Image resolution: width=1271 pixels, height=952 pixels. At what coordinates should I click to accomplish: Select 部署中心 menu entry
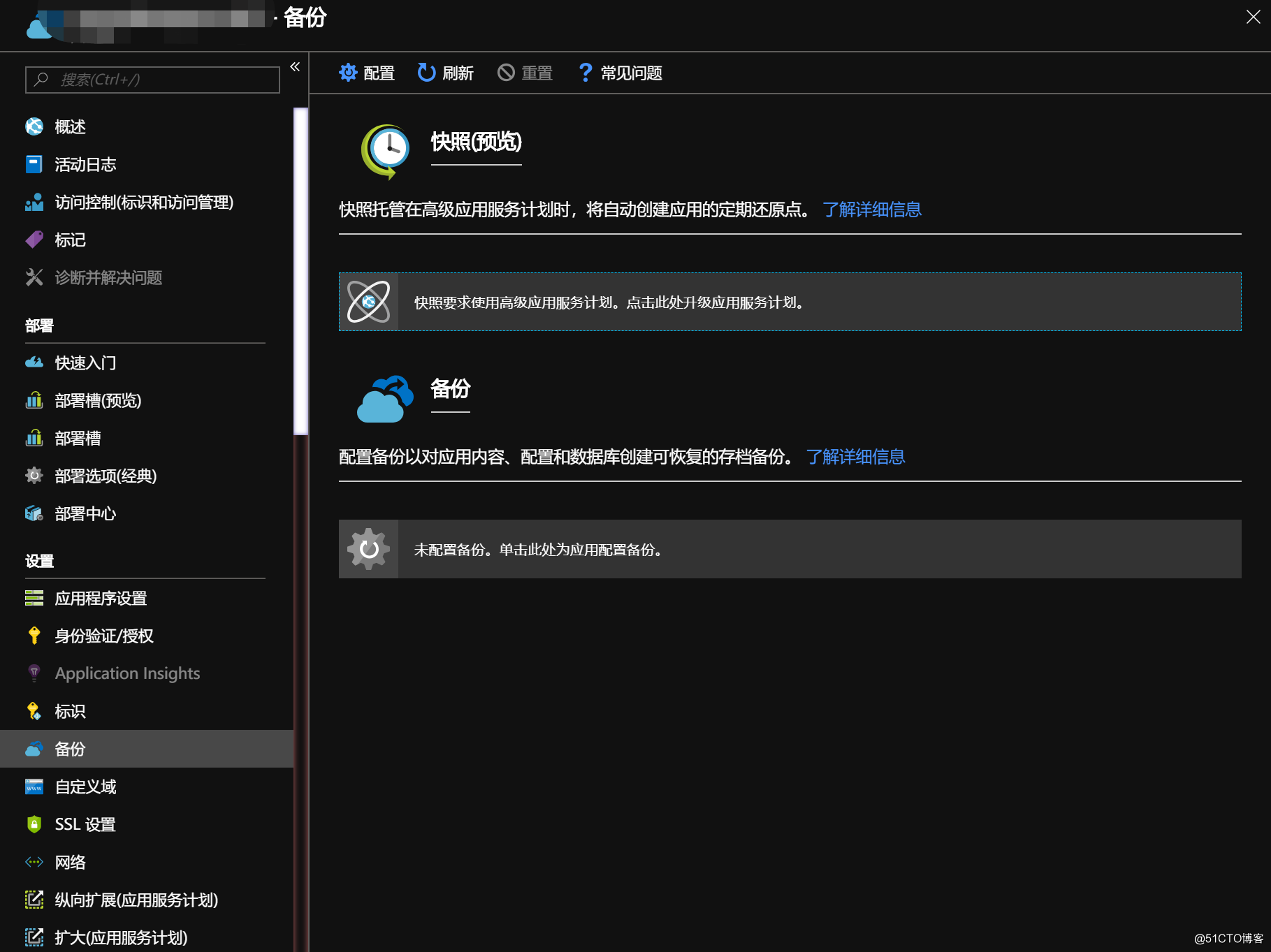147,513
